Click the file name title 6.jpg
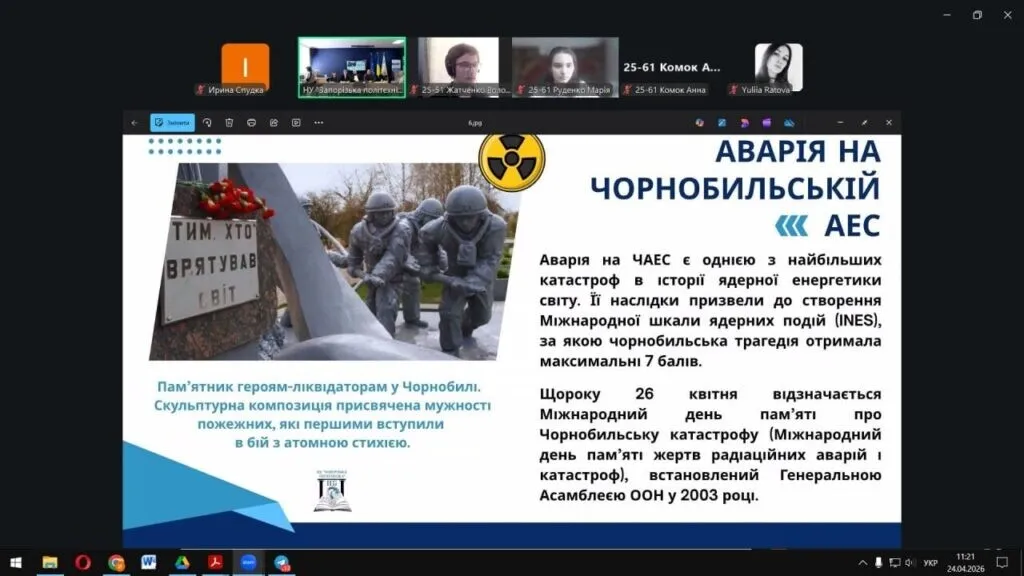The height and width of the screenshot is (576, 1024). pyautogui.click(x=475, y=123)
